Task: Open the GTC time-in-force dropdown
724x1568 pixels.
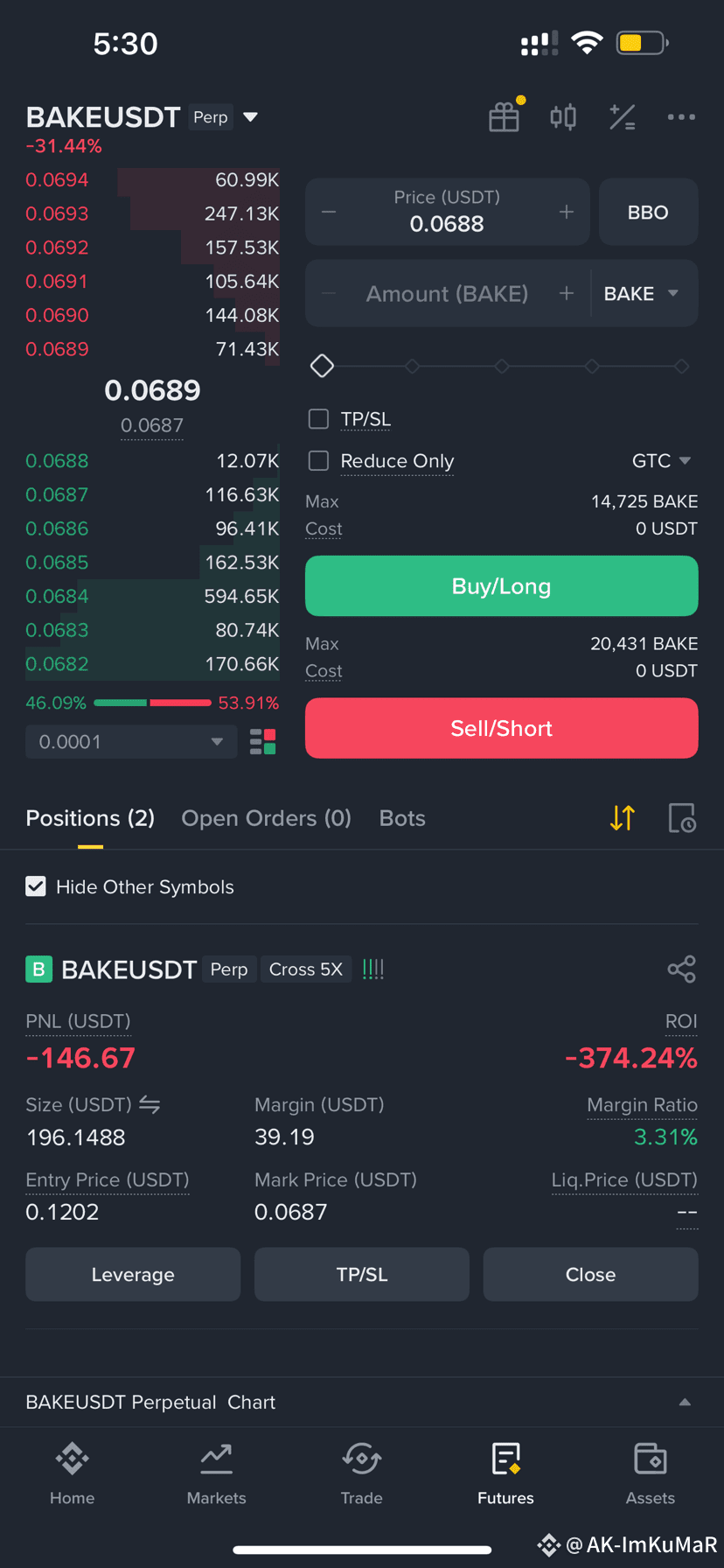Action: (662, 461)
